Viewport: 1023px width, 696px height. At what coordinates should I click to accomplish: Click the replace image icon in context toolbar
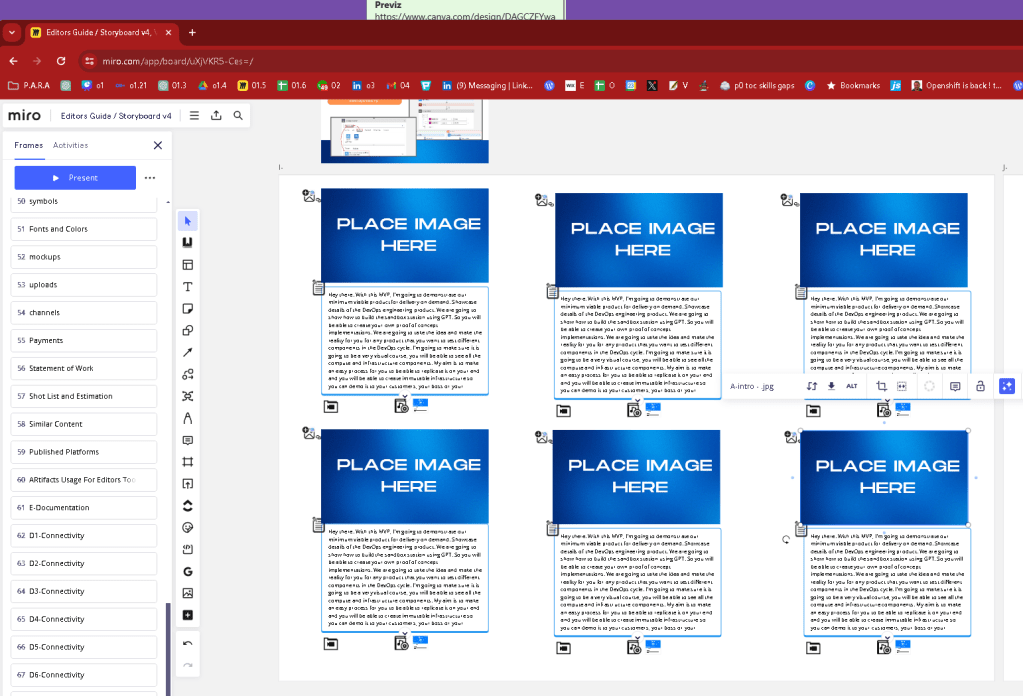click(812, 386)
